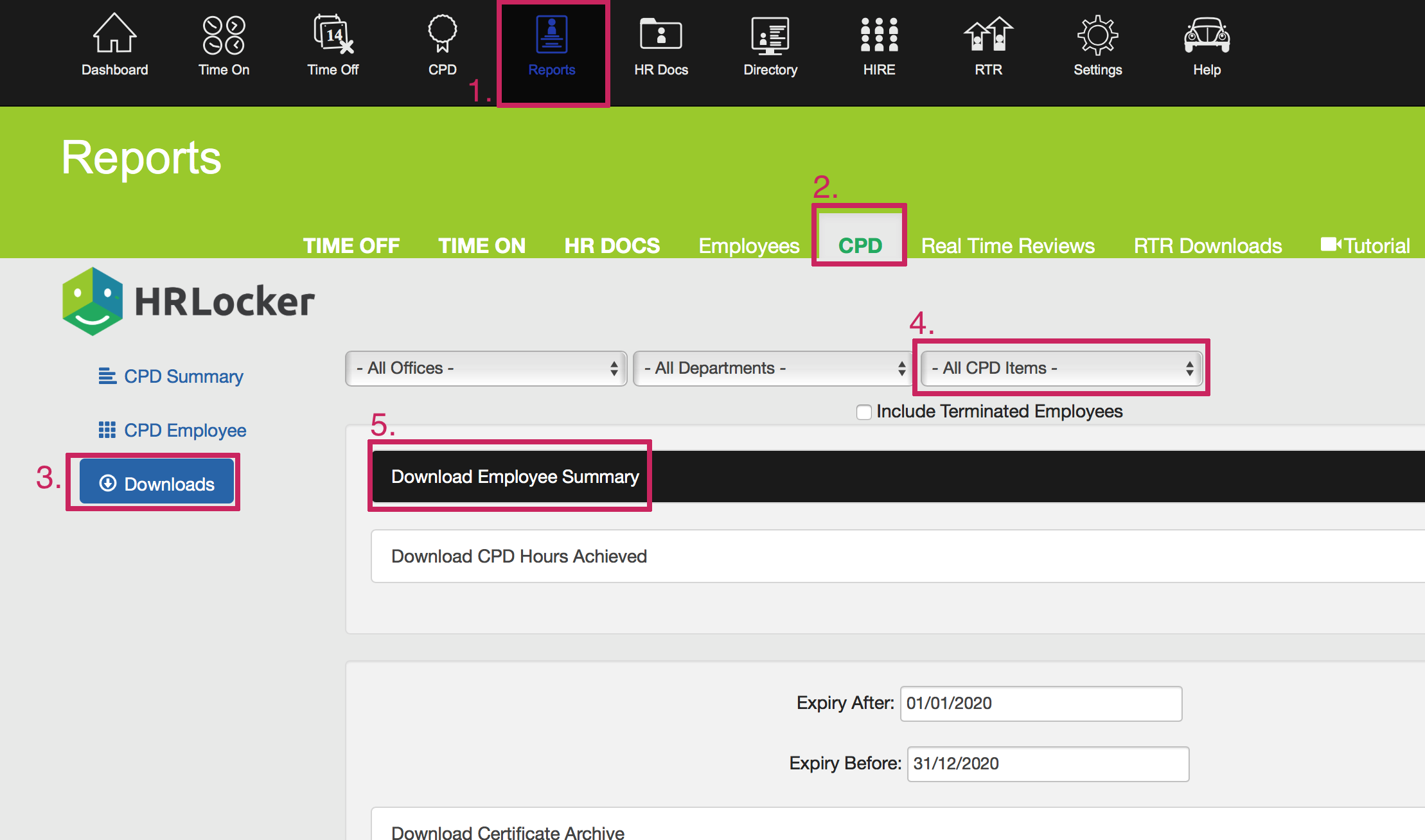
Task: Click the blue Downloads button
Action: 156,483
